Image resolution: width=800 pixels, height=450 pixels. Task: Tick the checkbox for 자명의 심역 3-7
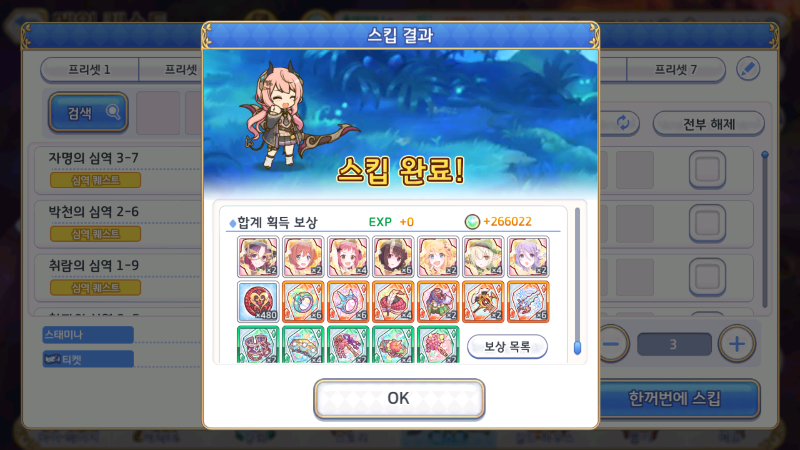707,169
